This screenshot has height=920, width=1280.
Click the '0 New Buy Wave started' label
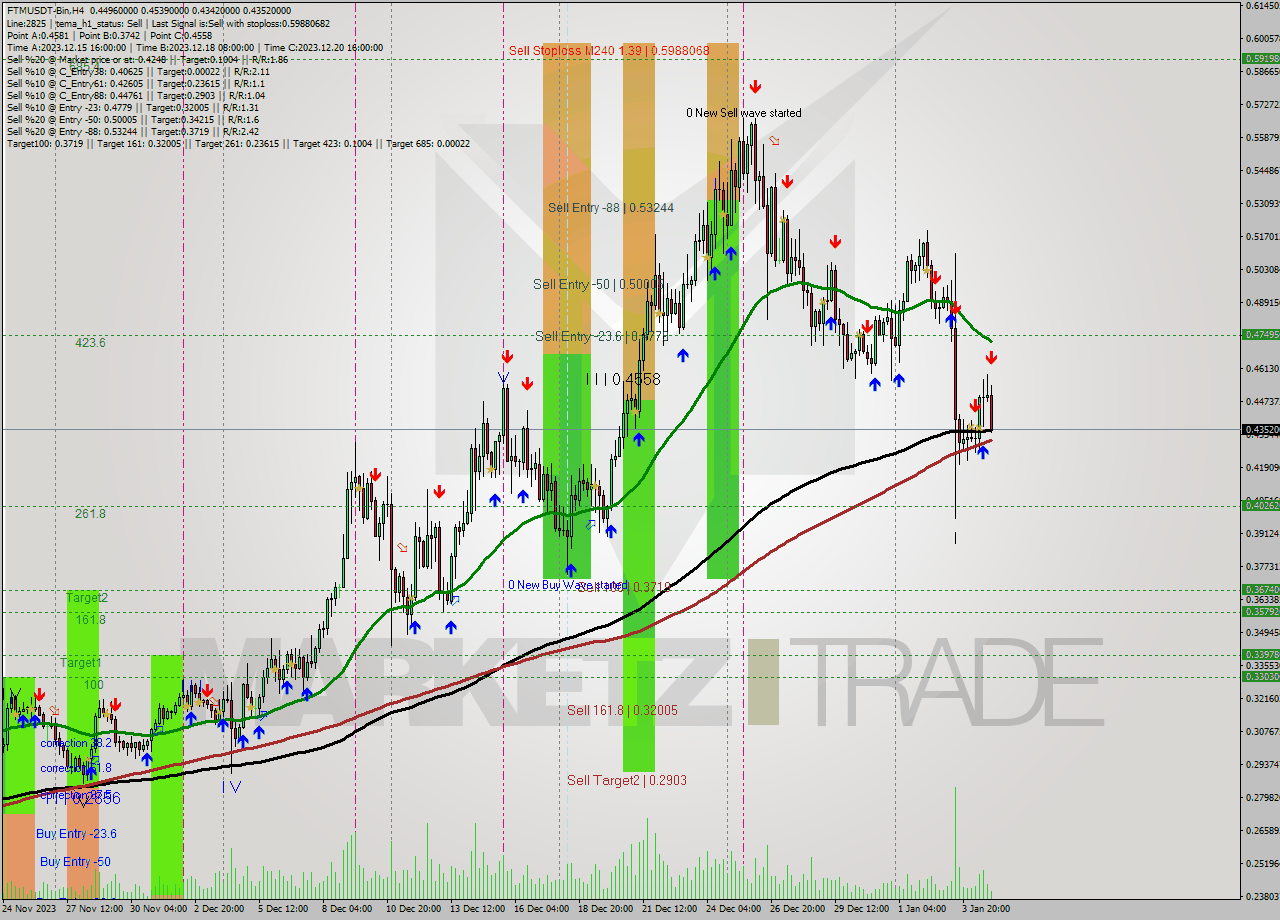pyautogui.click(x=567, y=585)
